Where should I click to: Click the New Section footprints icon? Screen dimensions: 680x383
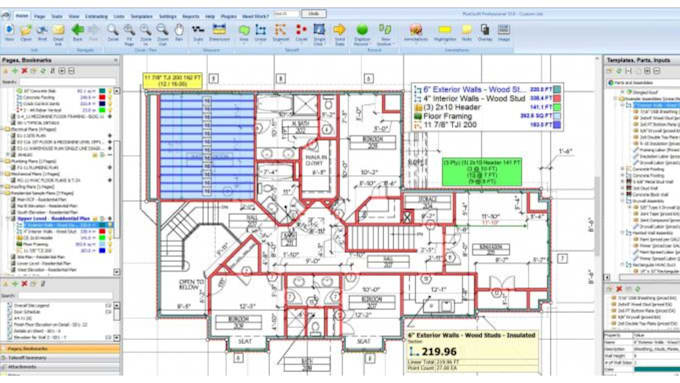click(x=384, y=29)
